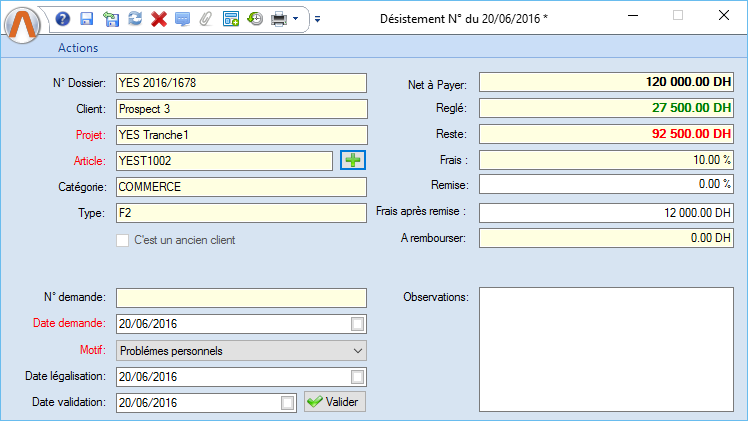This screenshot has height=421, width=748.
Task: Delete the record with the red X icon
Action: 158,18
